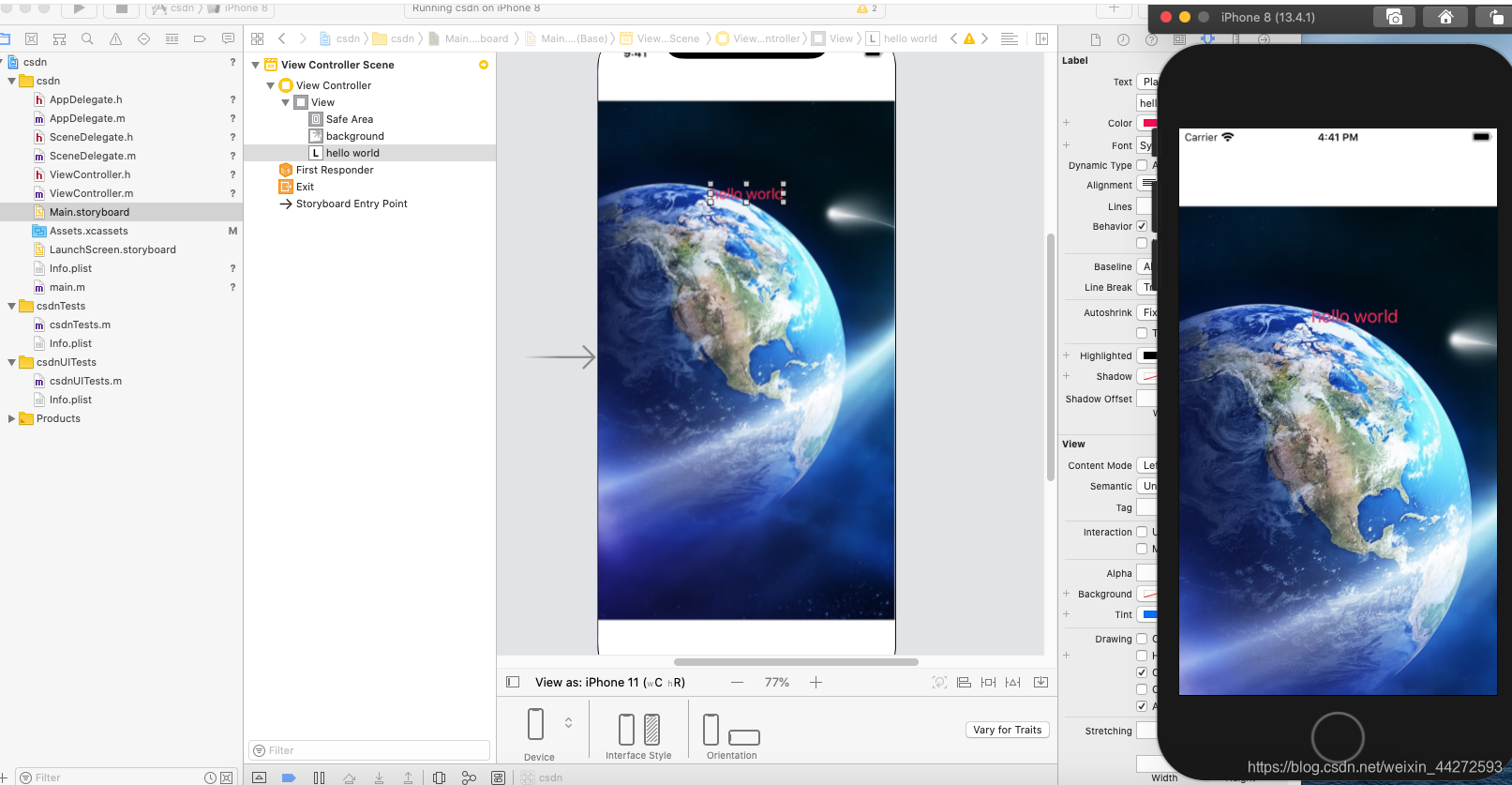This screenshot has height=785, width=1512.
Task: Click the Highlighted black color swatch
Action: 1148,355
